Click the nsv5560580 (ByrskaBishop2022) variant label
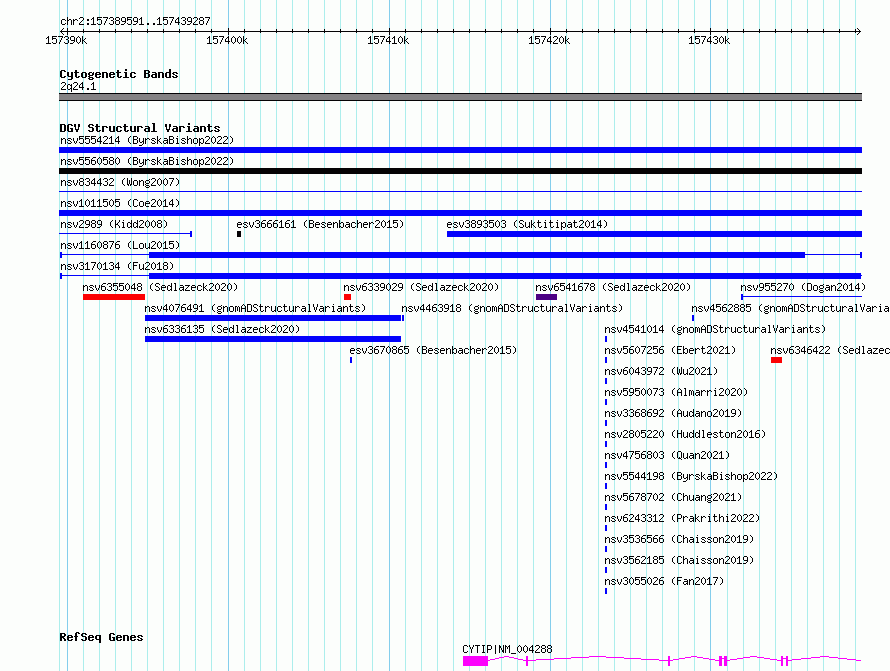 coord(147,161)
